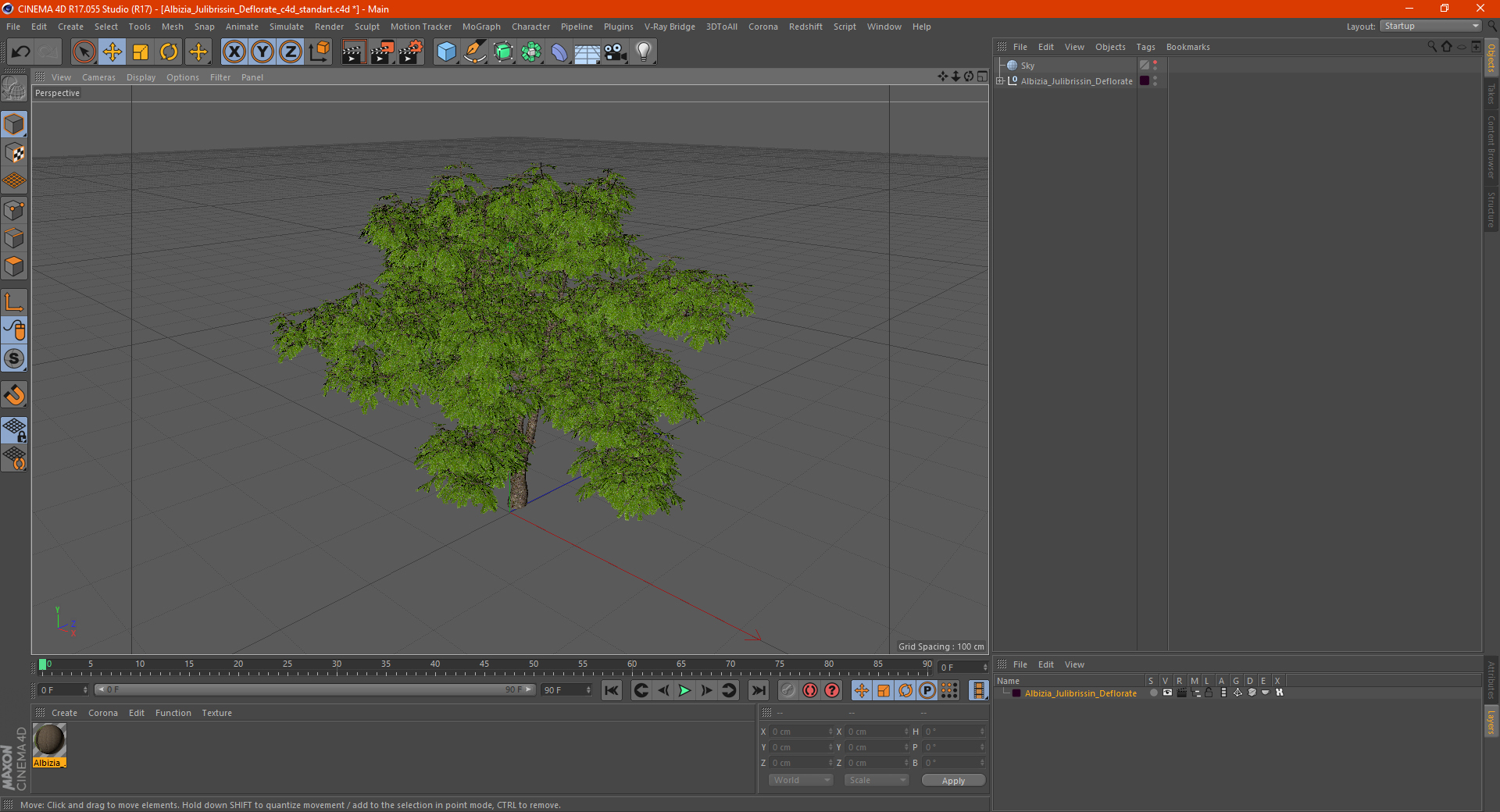1500x812 pixels.
Task: Select the Rotate tool in top toolbar
Action: click(169, 52)
